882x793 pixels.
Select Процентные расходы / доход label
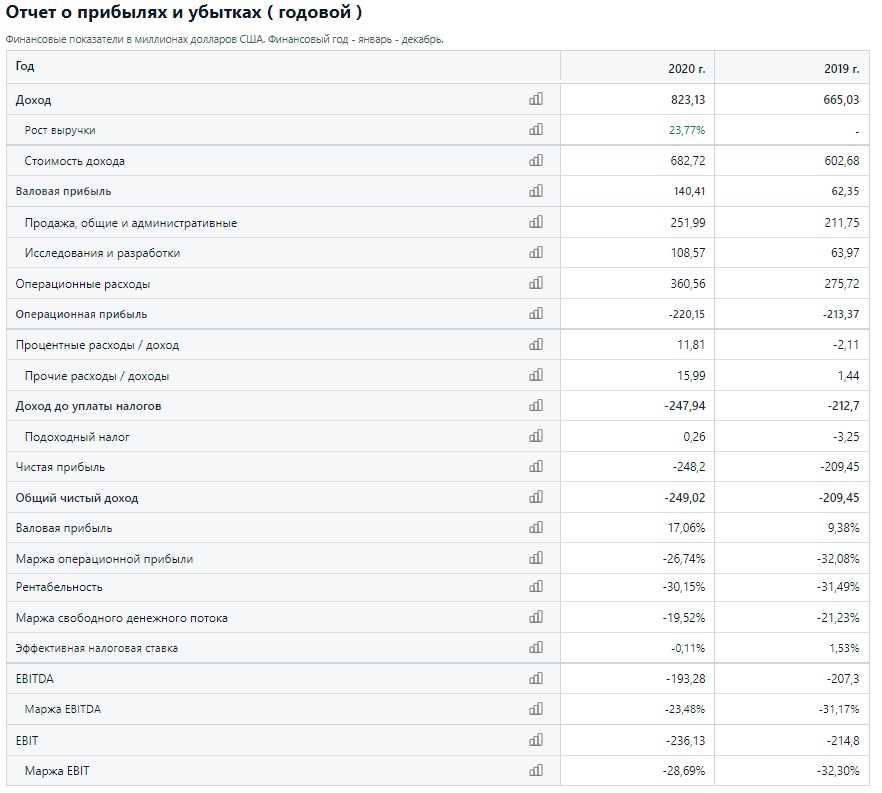(x=97, y=345)
